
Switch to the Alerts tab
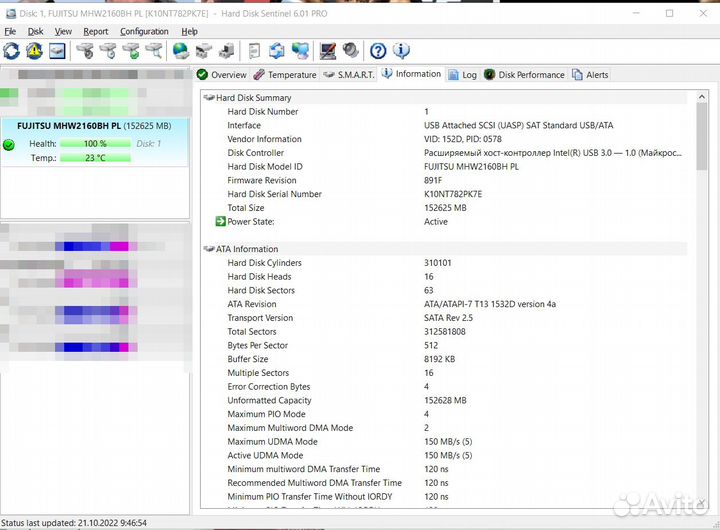(x=590, y=74)
